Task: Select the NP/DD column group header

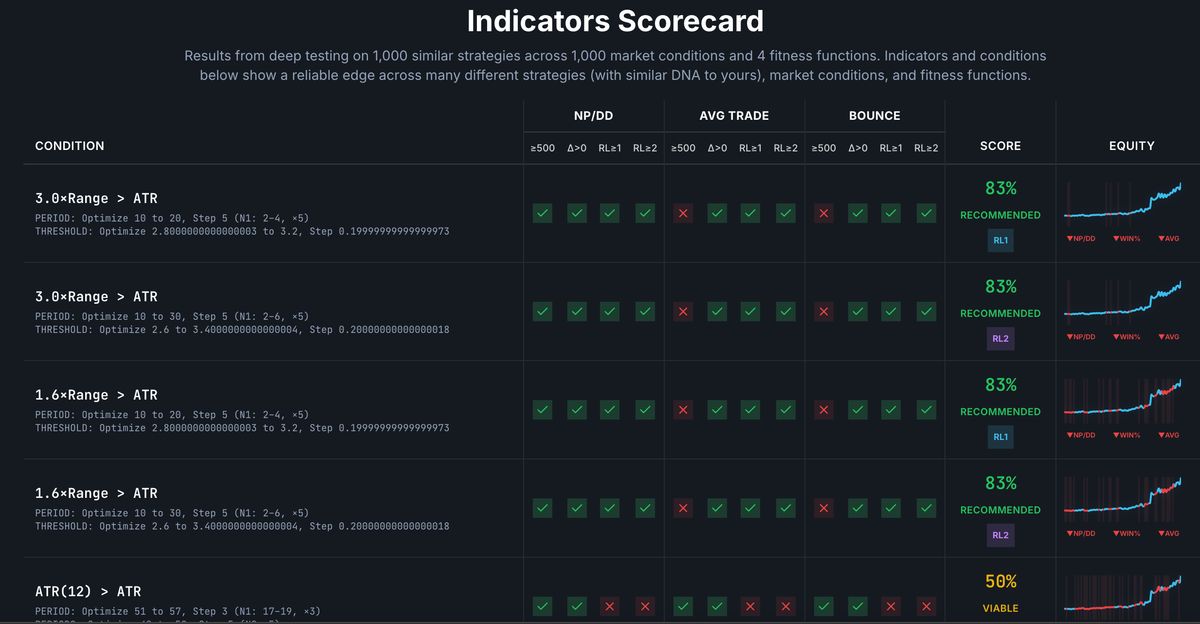Action: (593, 115)
